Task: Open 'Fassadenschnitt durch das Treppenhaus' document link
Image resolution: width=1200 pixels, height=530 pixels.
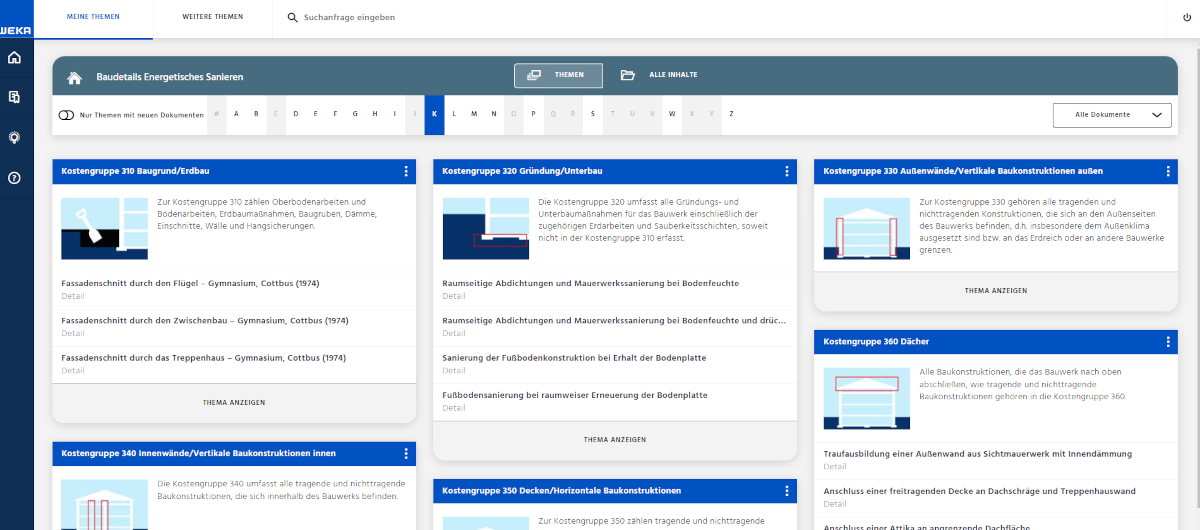Action: click(x=203, y=358)
